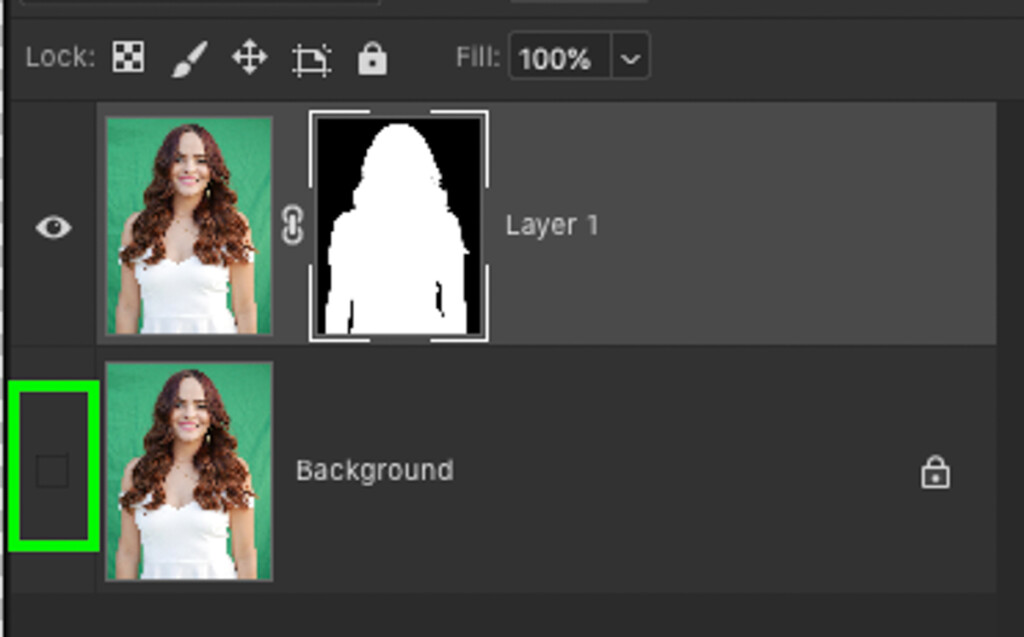The width and height of the screenshot is (1024, 637).
Task: Select the Layer 1 mask thumbnail
Action: click(398, 226)
